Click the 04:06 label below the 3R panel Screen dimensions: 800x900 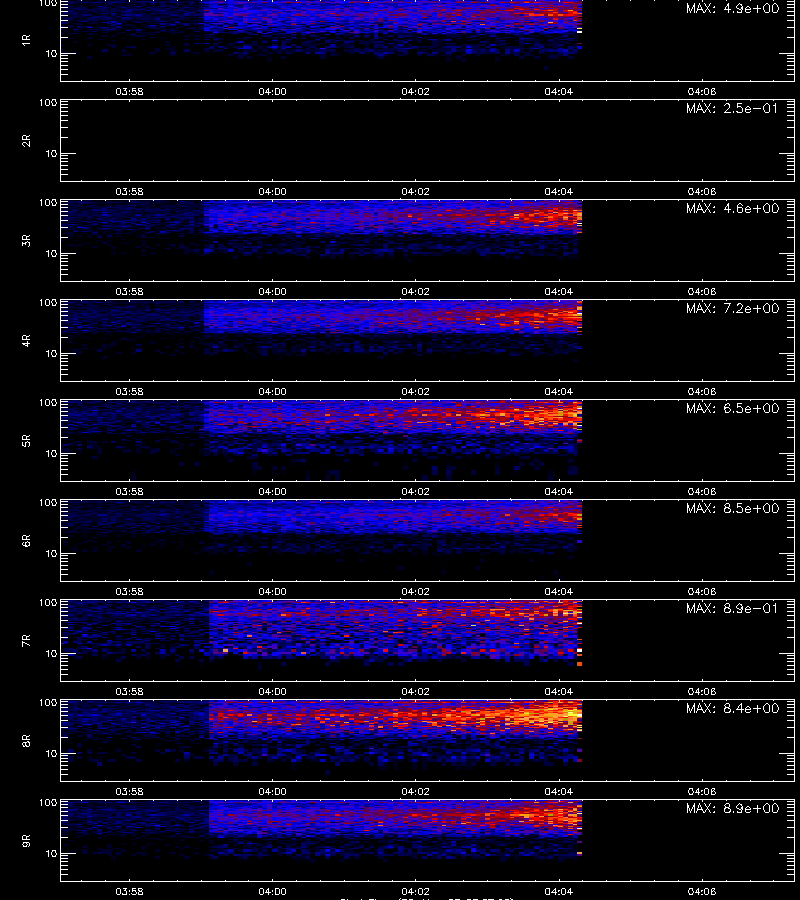pyautogui.click(x=701, y=292)
